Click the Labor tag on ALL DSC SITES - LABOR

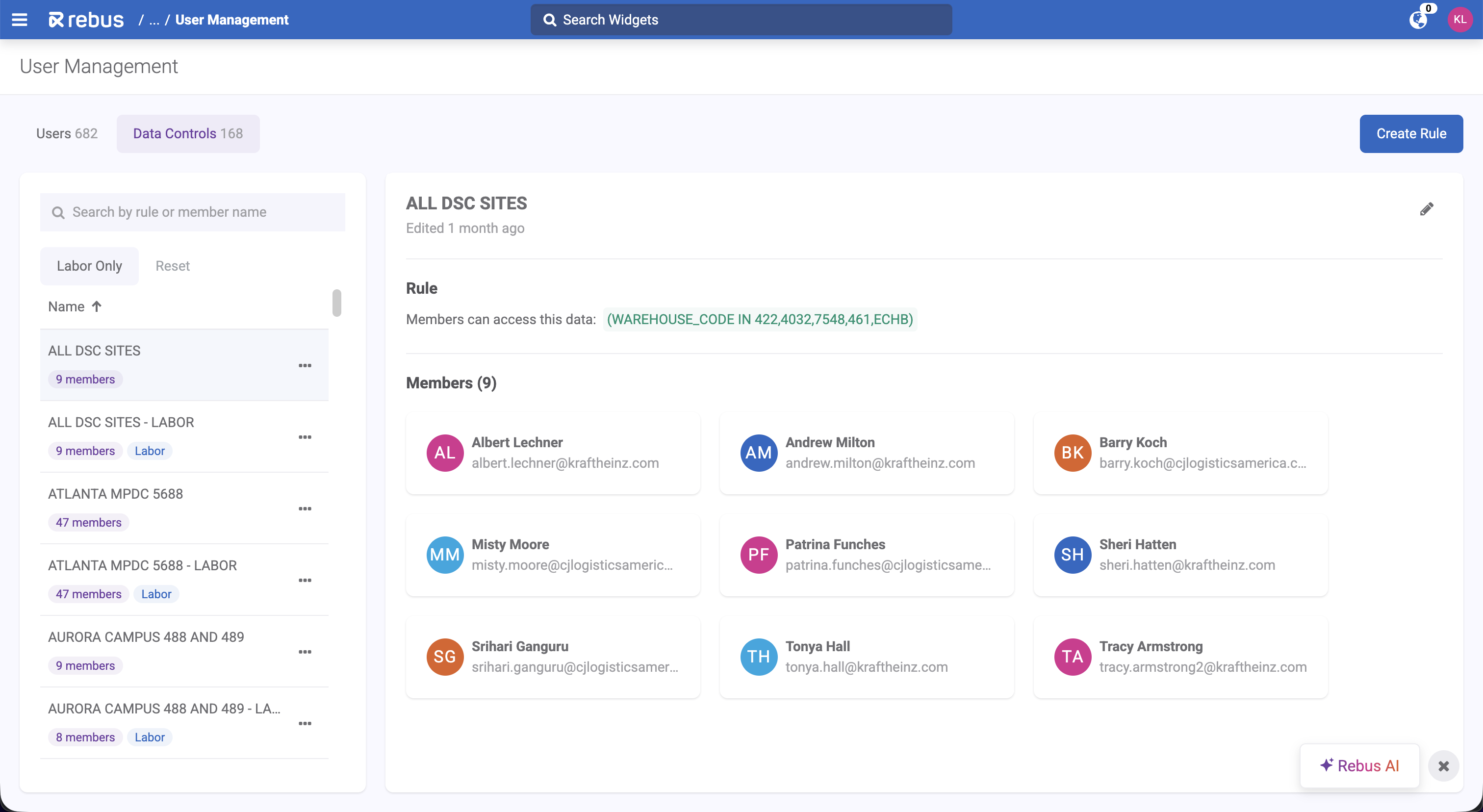[150, 451]
